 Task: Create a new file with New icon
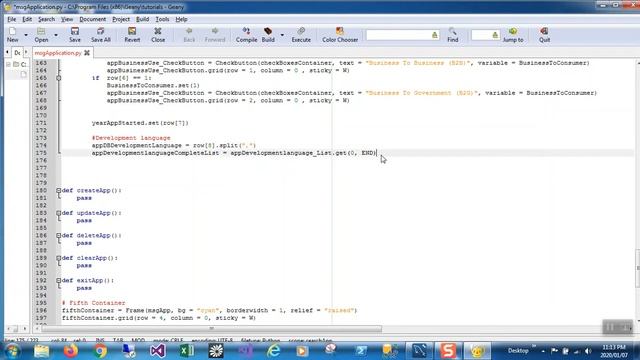point(12,35)
